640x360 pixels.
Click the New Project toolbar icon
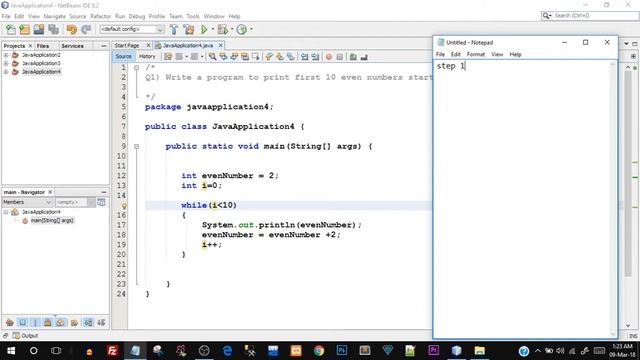point(24,29)
